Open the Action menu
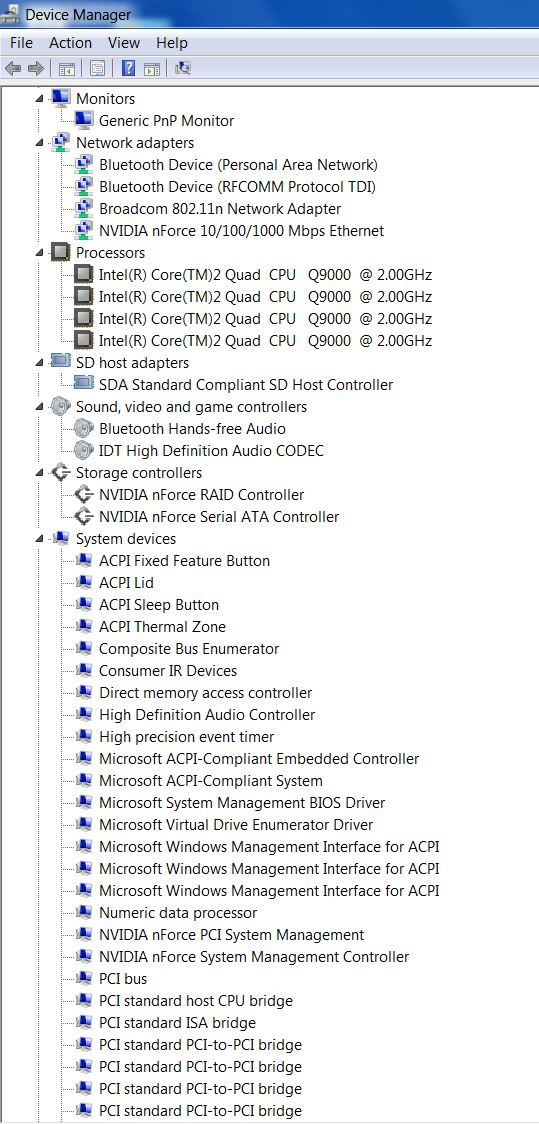Viewport: 539px width, 1124px height. tap(70, 43)
